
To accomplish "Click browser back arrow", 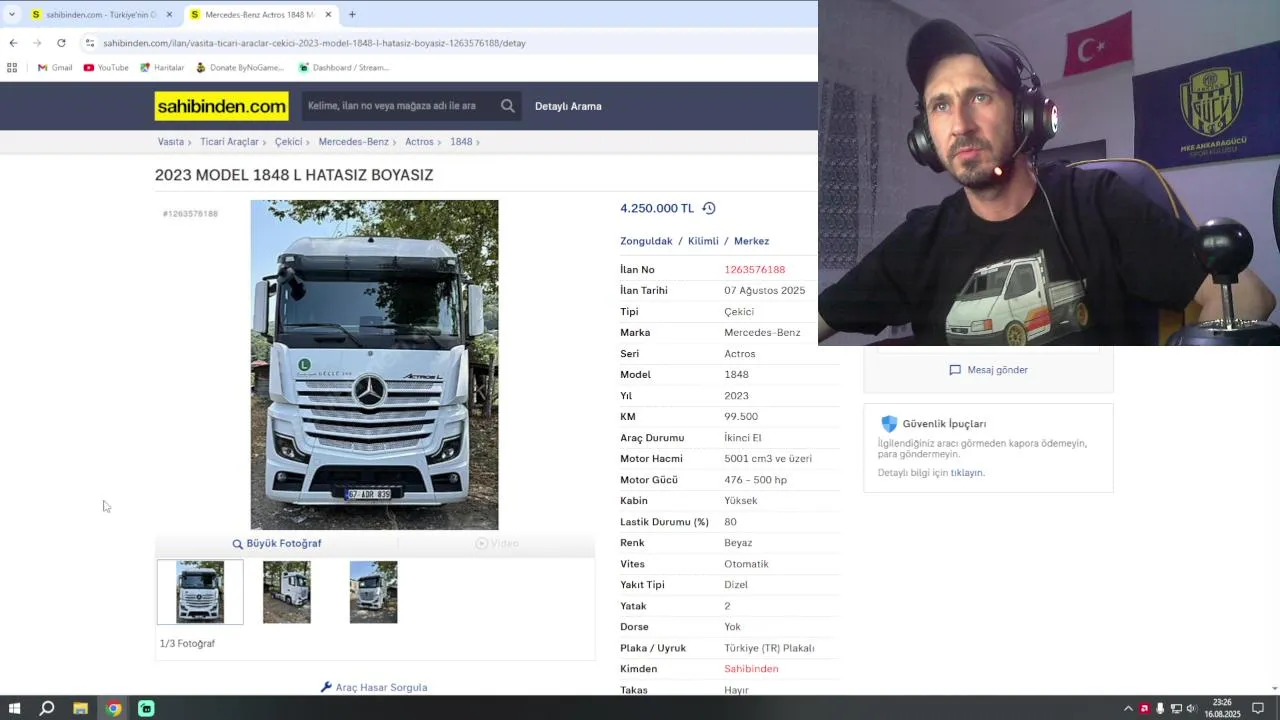I will [x=13, y=43].
